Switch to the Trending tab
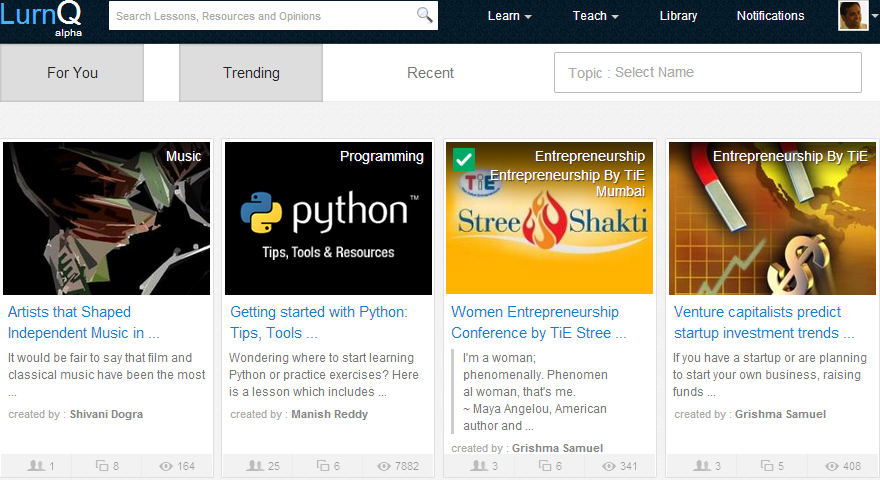This screenshot has height=480, width=880. click(251, 73)
